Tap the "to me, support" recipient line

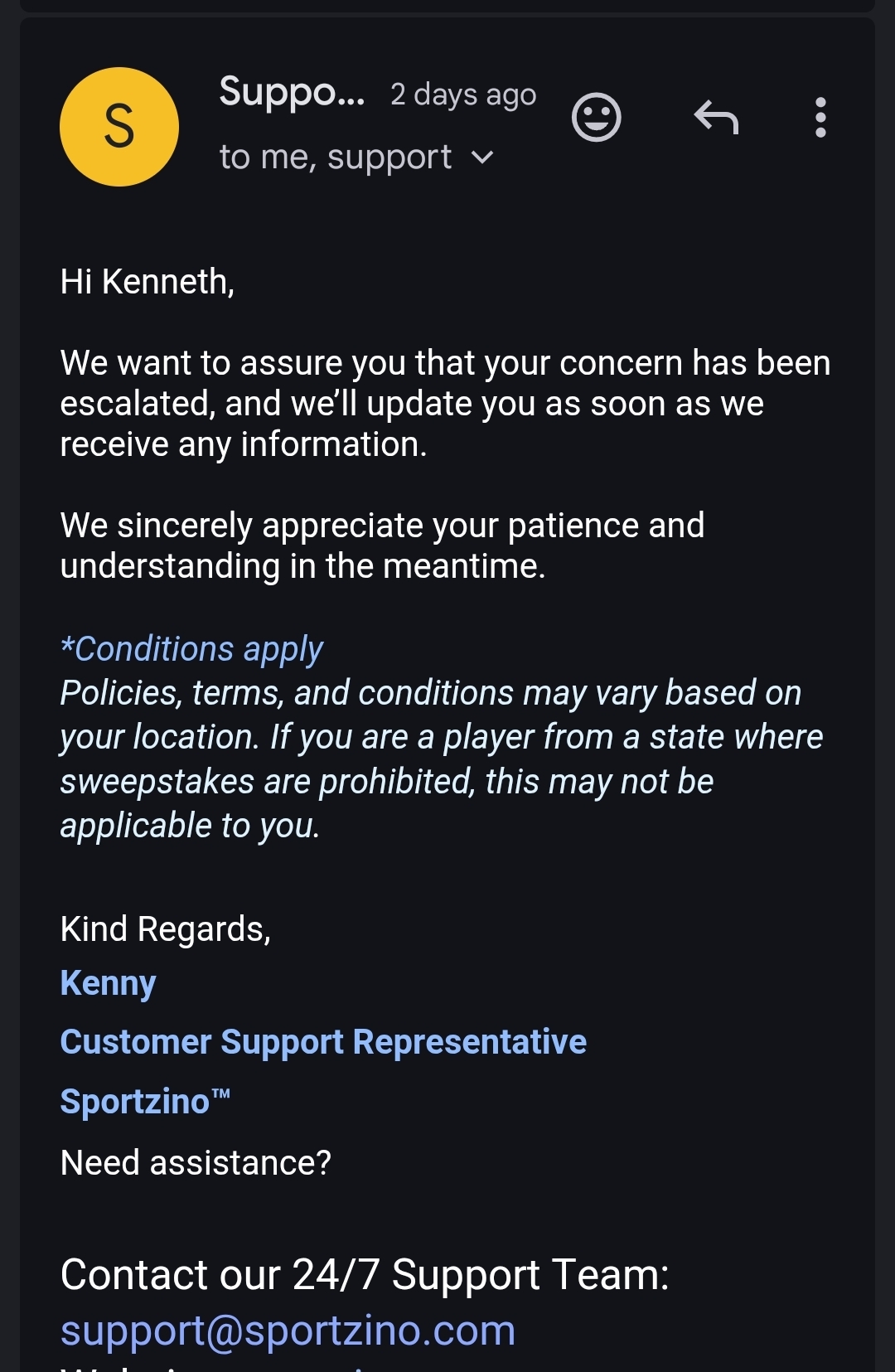336,158
